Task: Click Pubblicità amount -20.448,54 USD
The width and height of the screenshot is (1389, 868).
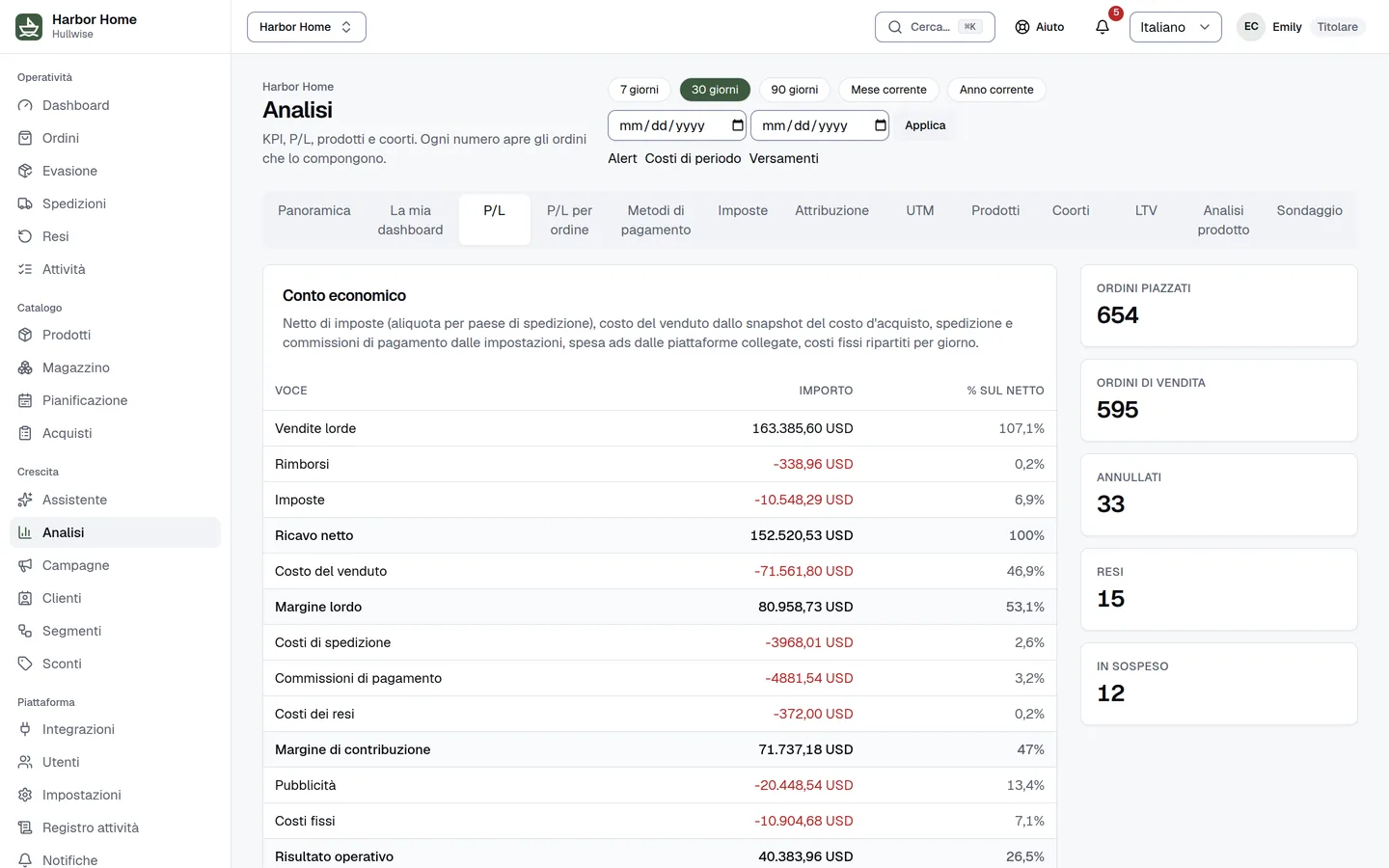Action: 803,785
